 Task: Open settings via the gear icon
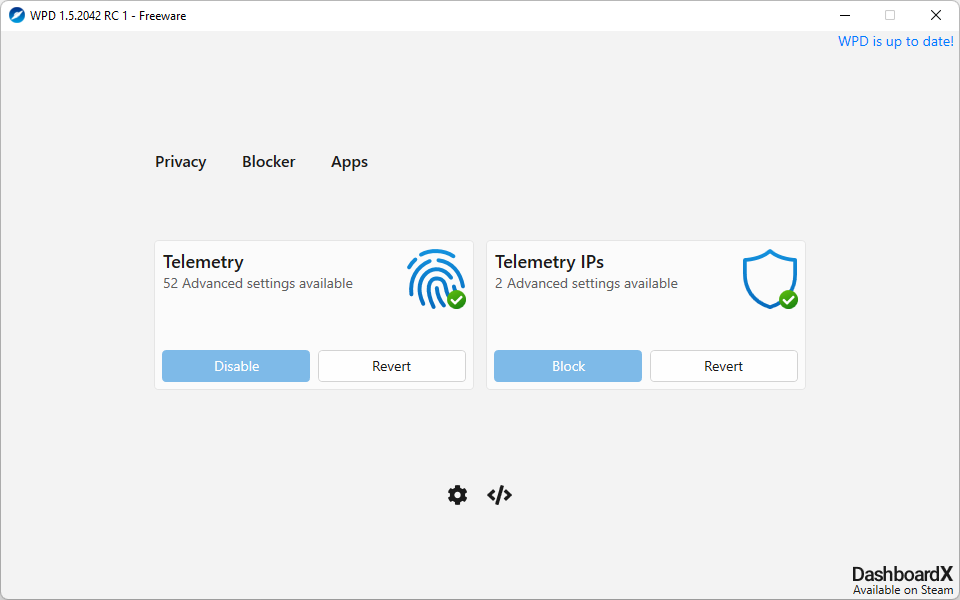coord(457,495)
